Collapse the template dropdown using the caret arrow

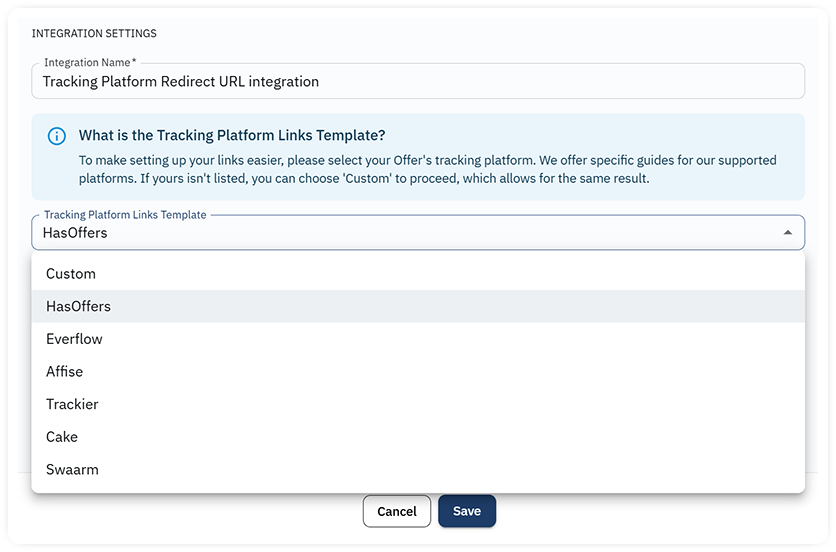coord(787,233)
